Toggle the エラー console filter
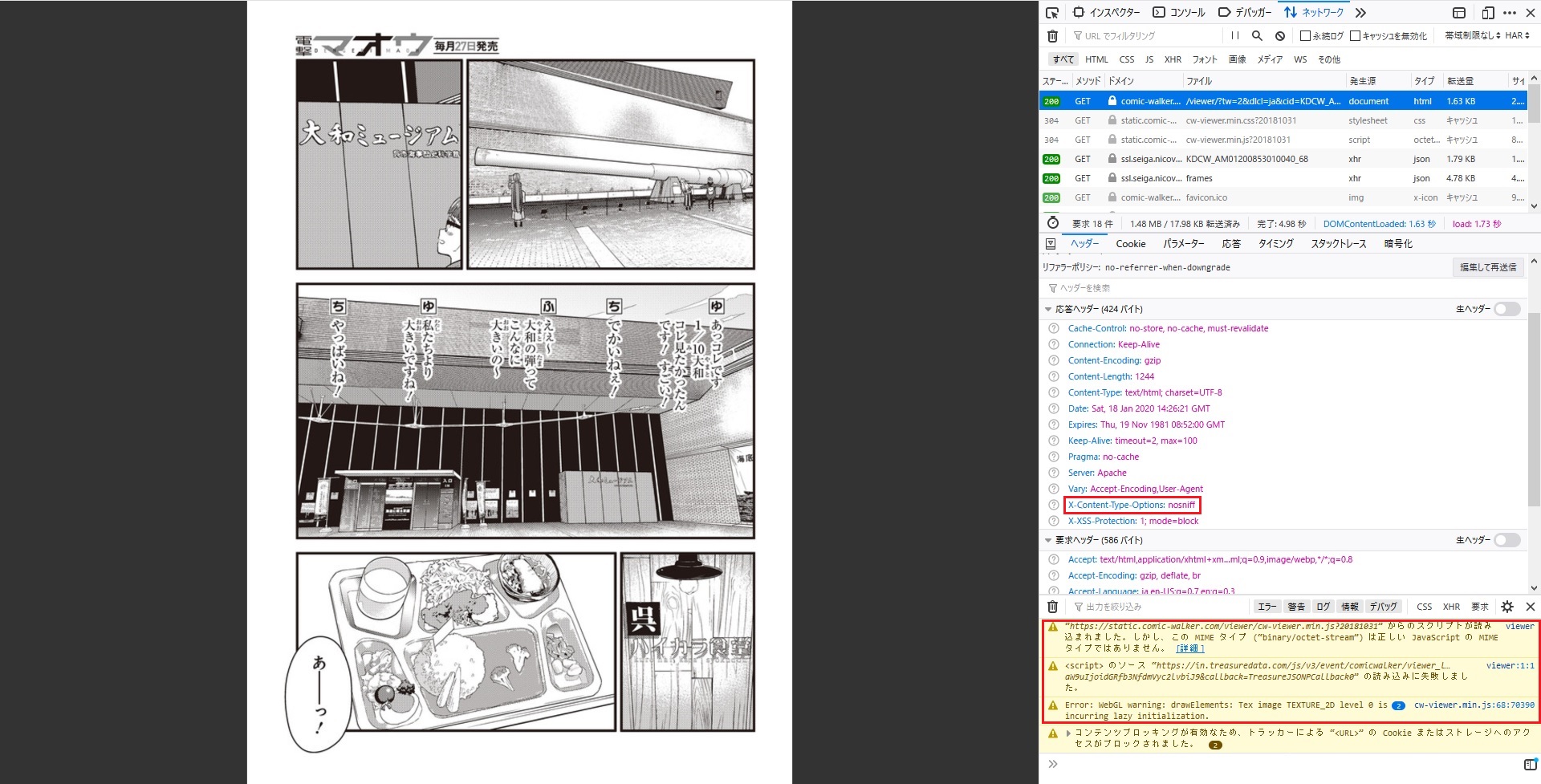The height and width of the screenshot is (784, 1541). 1267,607
